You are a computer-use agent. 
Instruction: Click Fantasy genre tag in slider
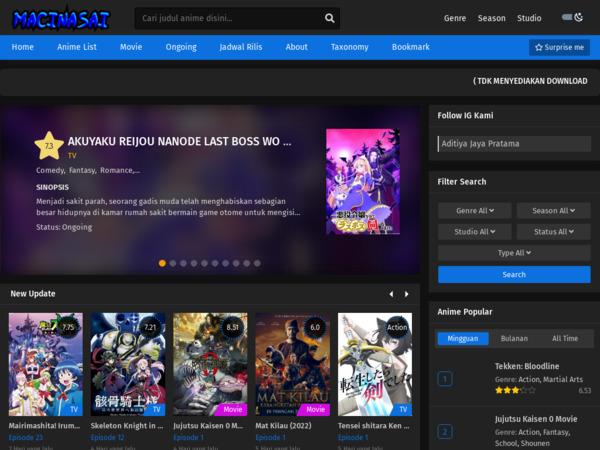pyautogui.click(x=82, y=170)
